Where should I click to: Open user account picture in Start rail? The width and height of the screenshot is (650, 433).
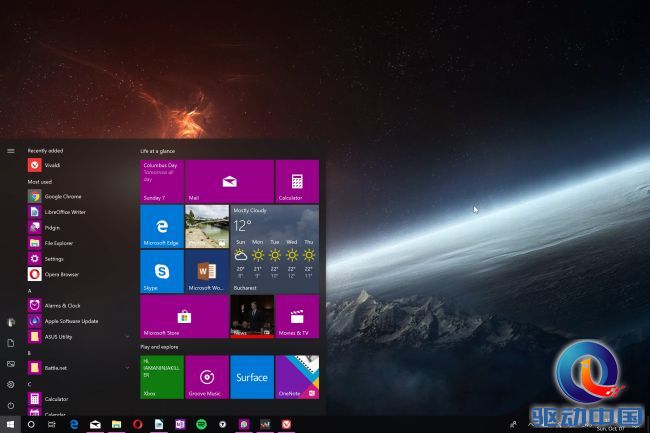[11, 322]
